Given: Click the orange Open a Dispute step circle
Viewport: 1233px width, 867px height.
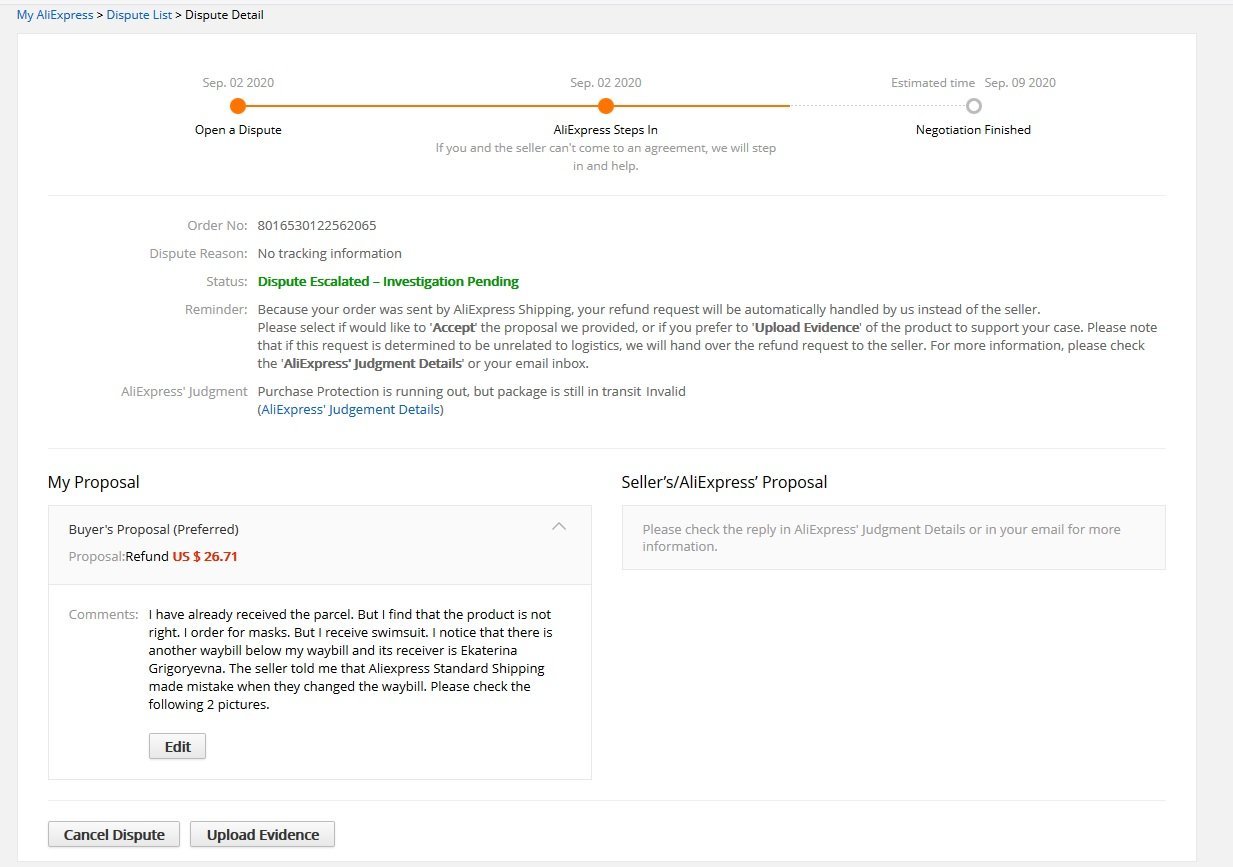Looking at the screenshot, I should 238,106.
